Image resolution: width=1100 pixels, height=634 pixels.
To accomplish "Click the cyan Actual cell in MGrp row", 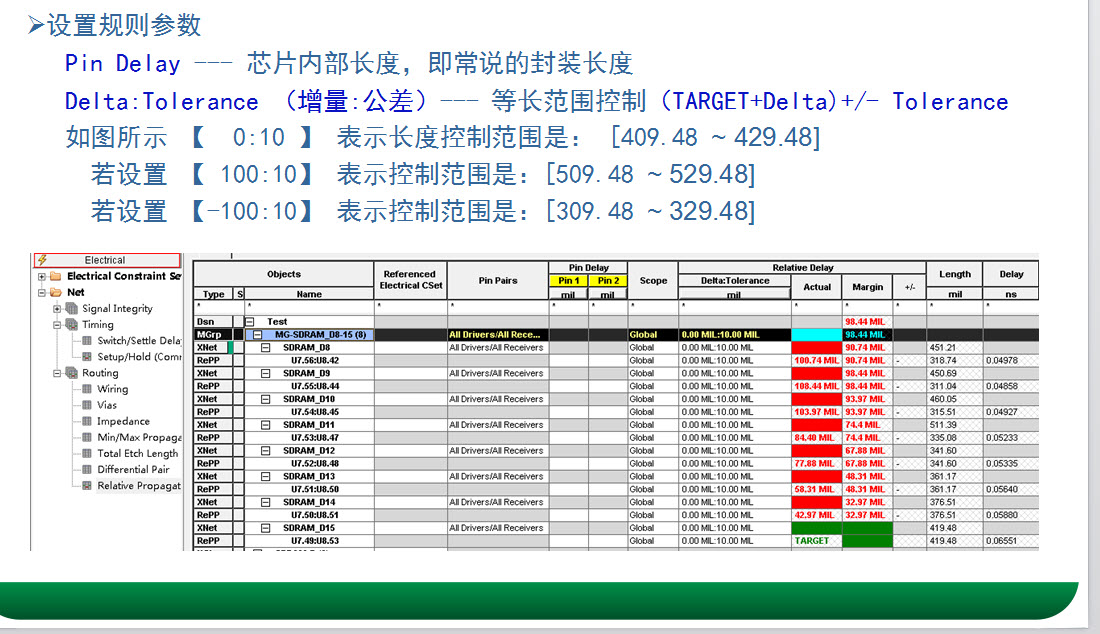I will 817,335.
